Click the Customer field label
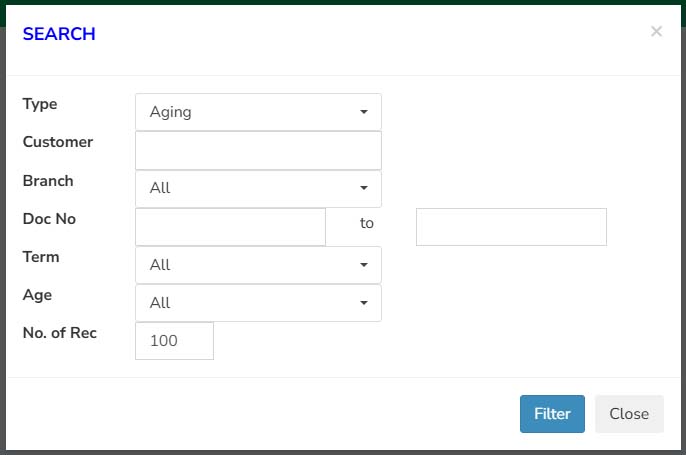Screen dimensions: 686x455 tap(58, 142)
